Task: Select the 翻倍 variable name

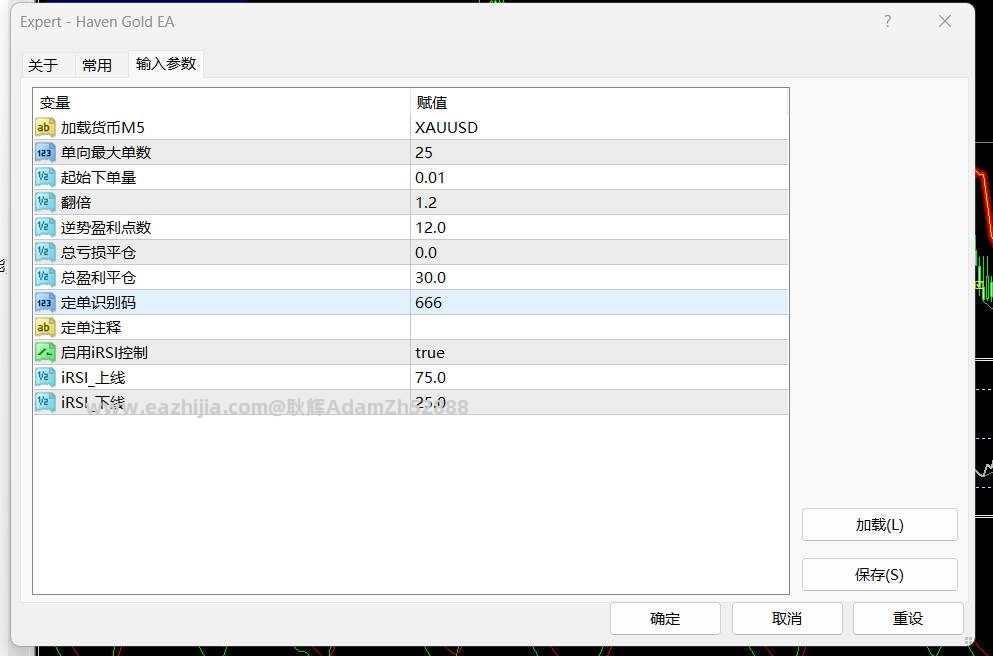Action: click(76, 203)
